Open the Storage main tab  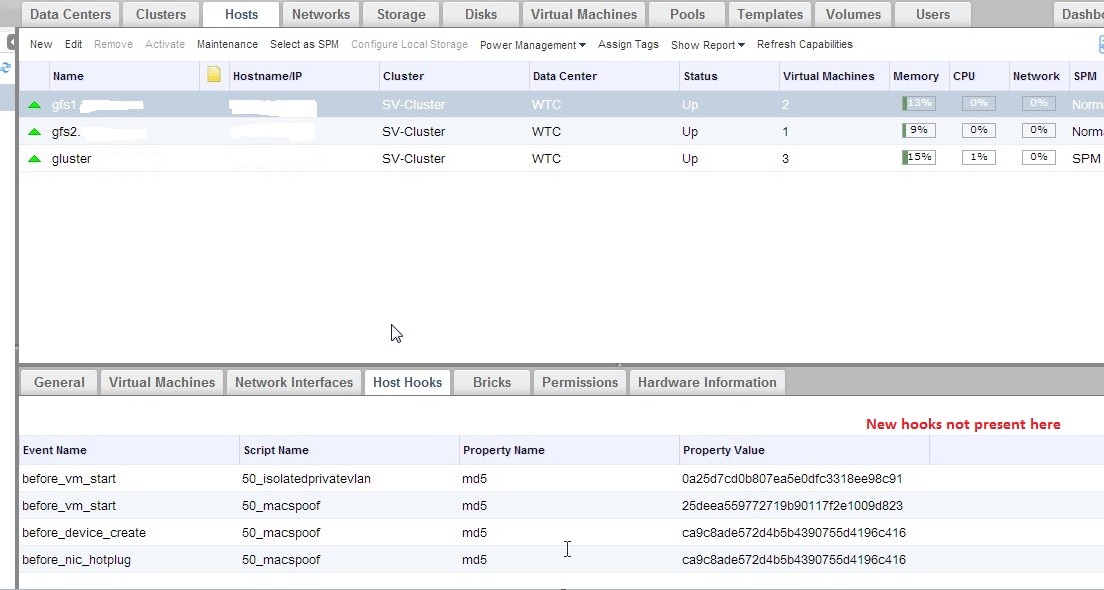400,14
